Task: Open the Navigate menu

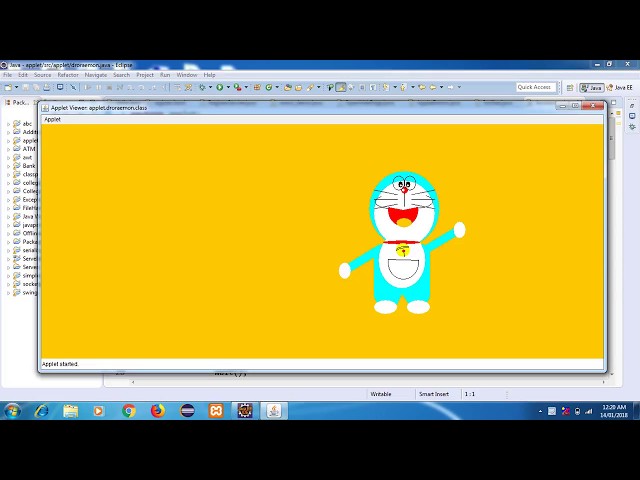Action: coord(96,75)
